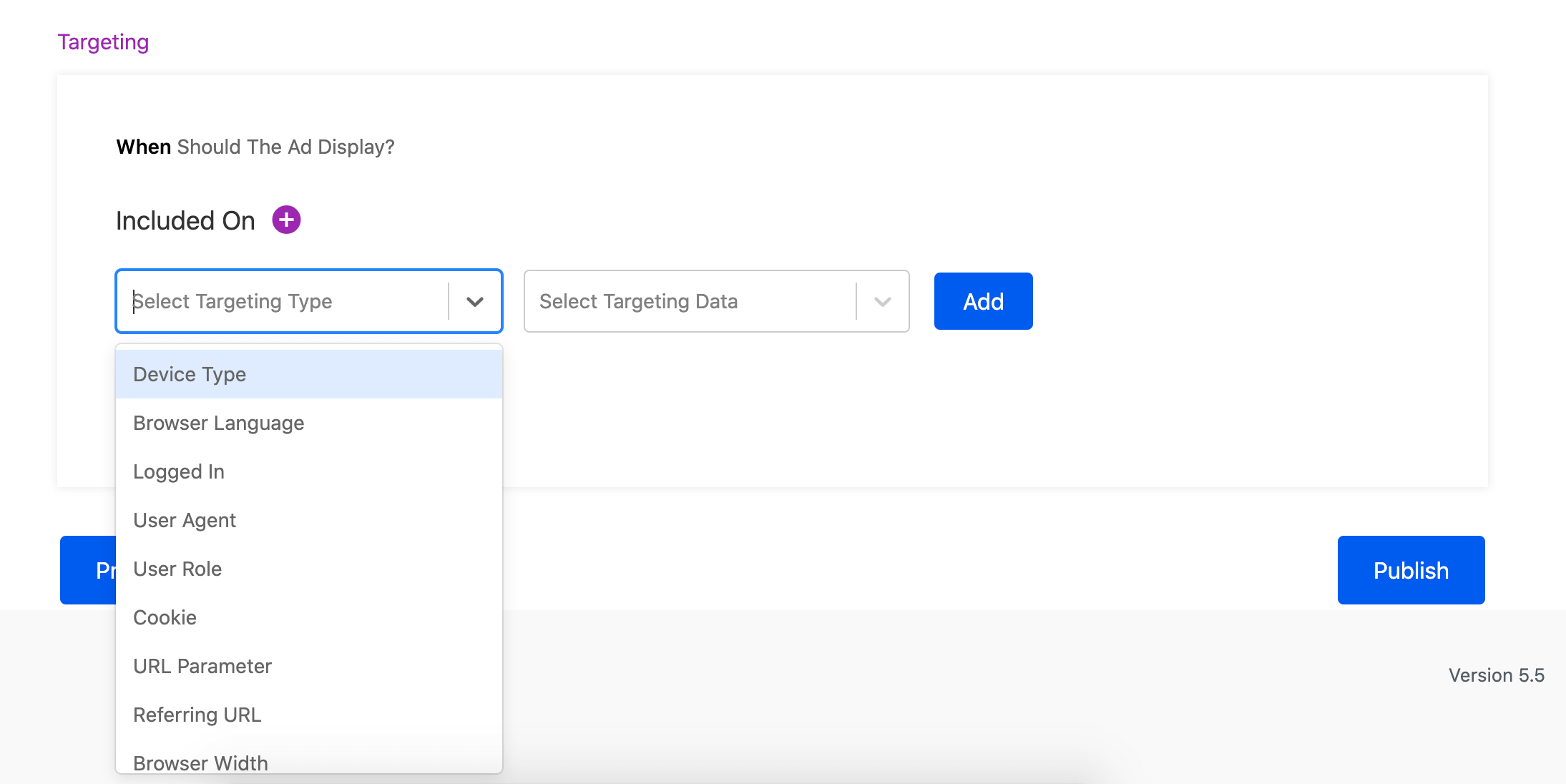Click the Version 5.5 footer text

point(1496,675)
